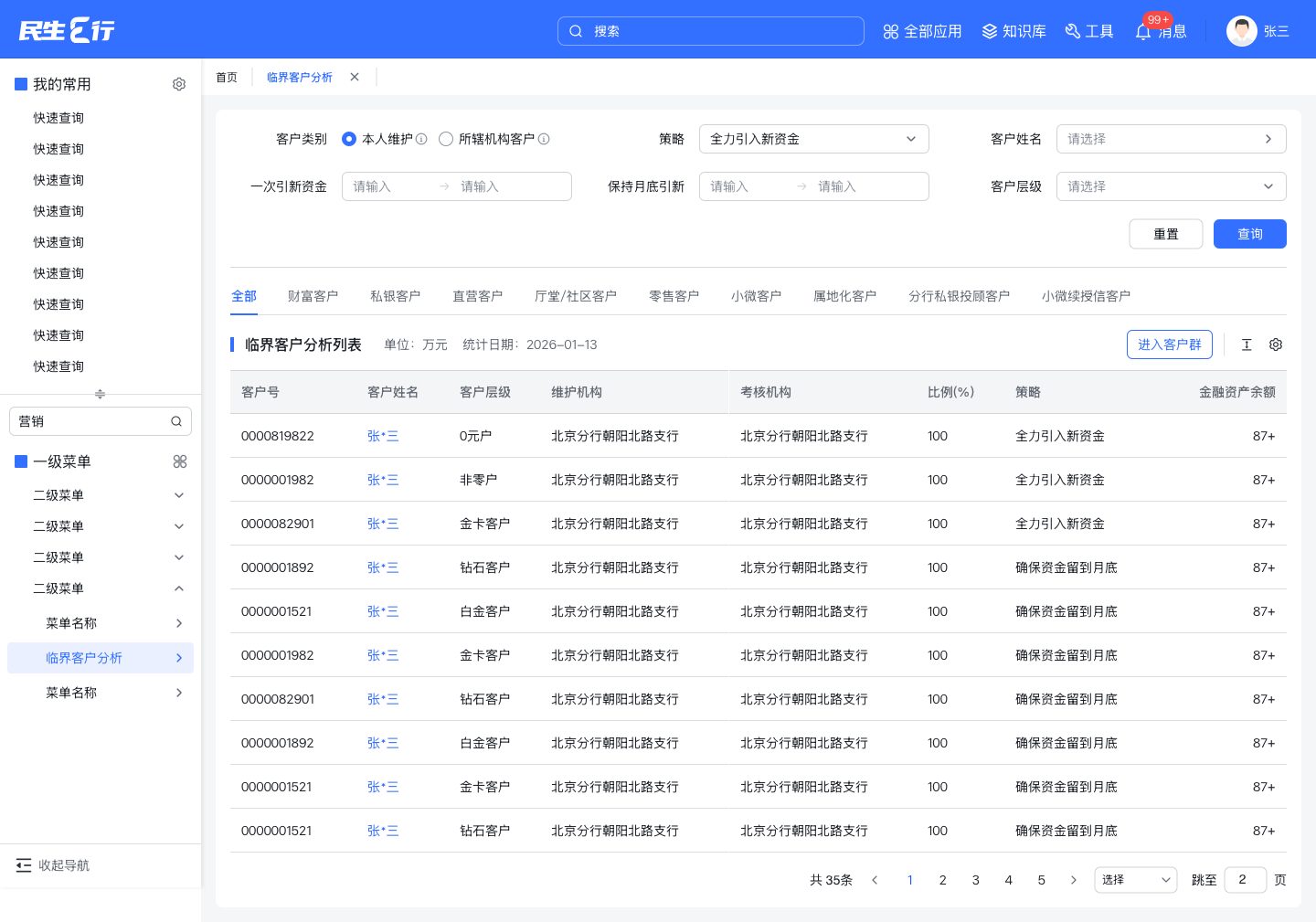Select the 零售客户 tab
The height and width of the screenshot is (922, 1316).
(674, 296)
